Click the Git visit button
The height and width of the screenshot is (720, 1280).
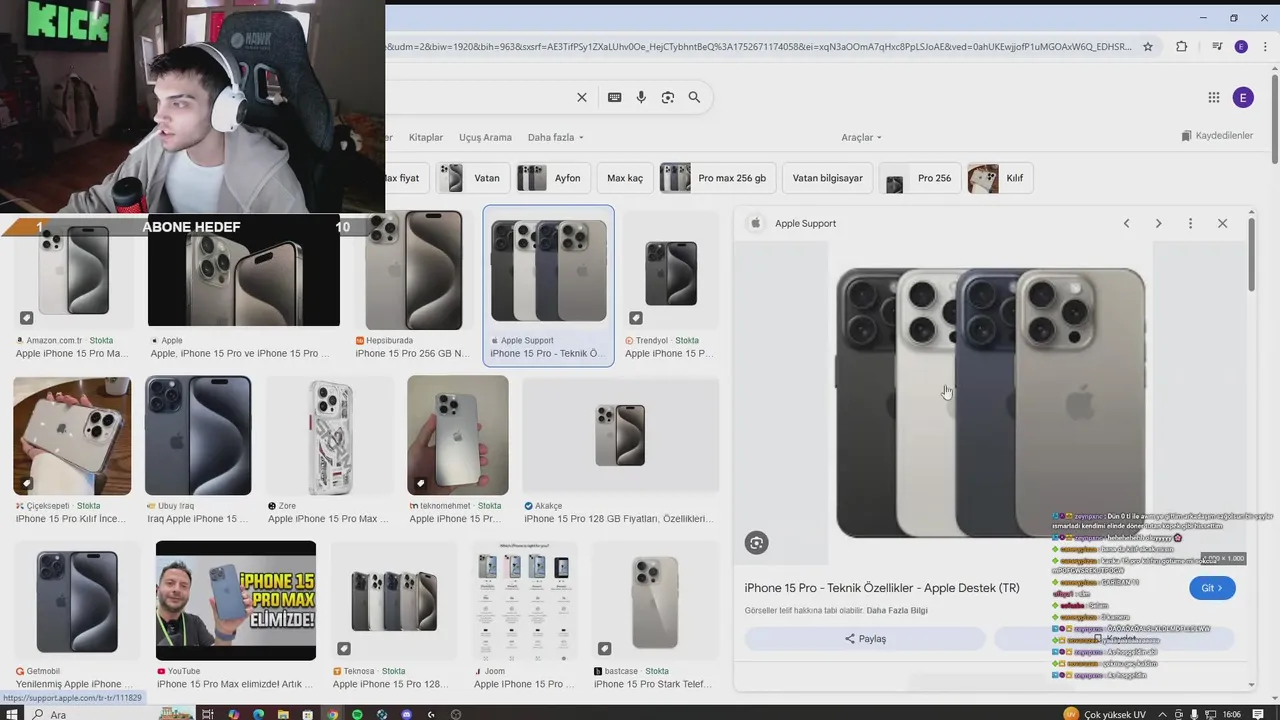pos(1212,588)
